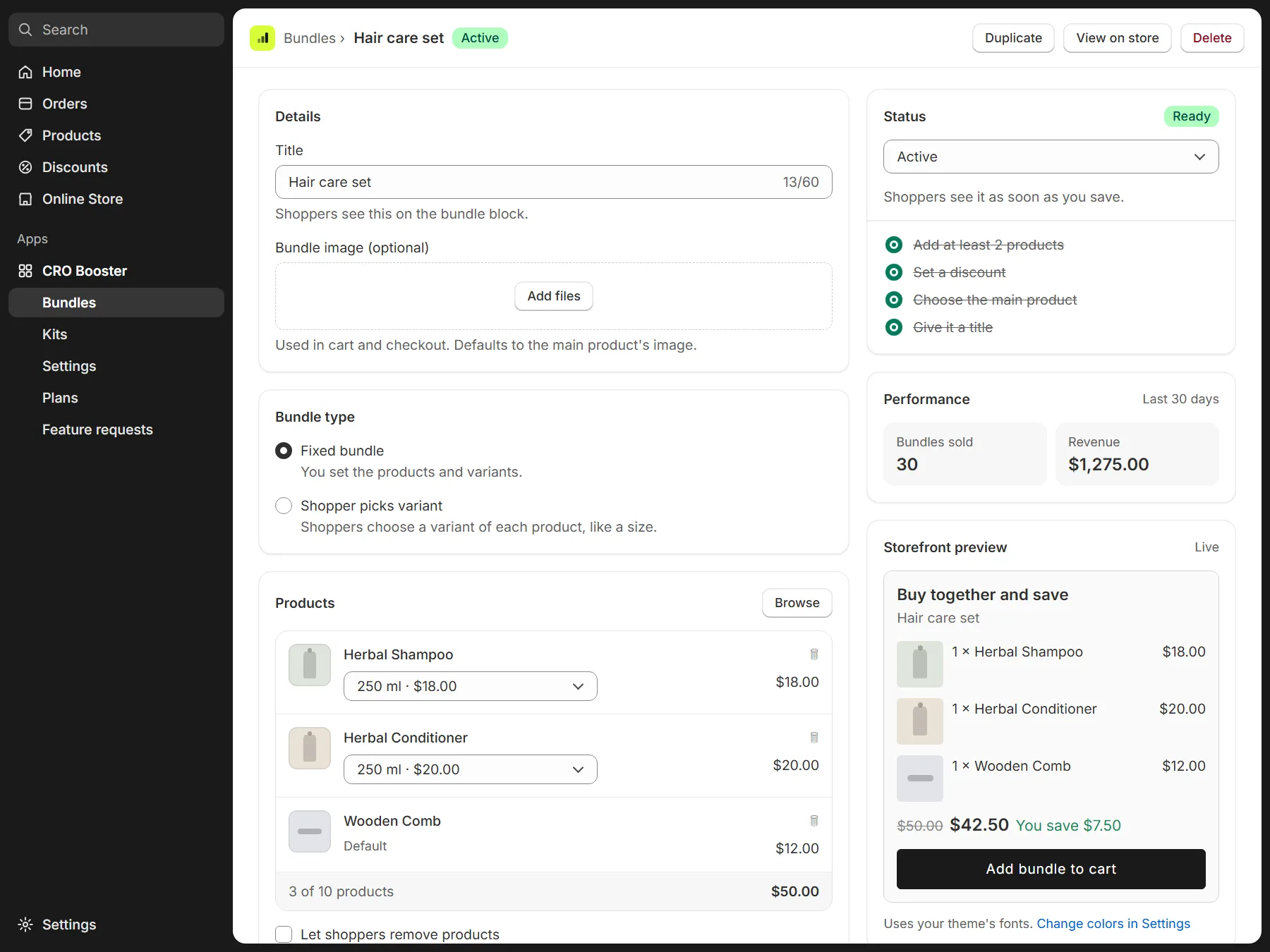Image resolution: width=1270 pixels, height=952 pixels.
Task: Click the search magnifier icon
Action: tap(25, 30)
